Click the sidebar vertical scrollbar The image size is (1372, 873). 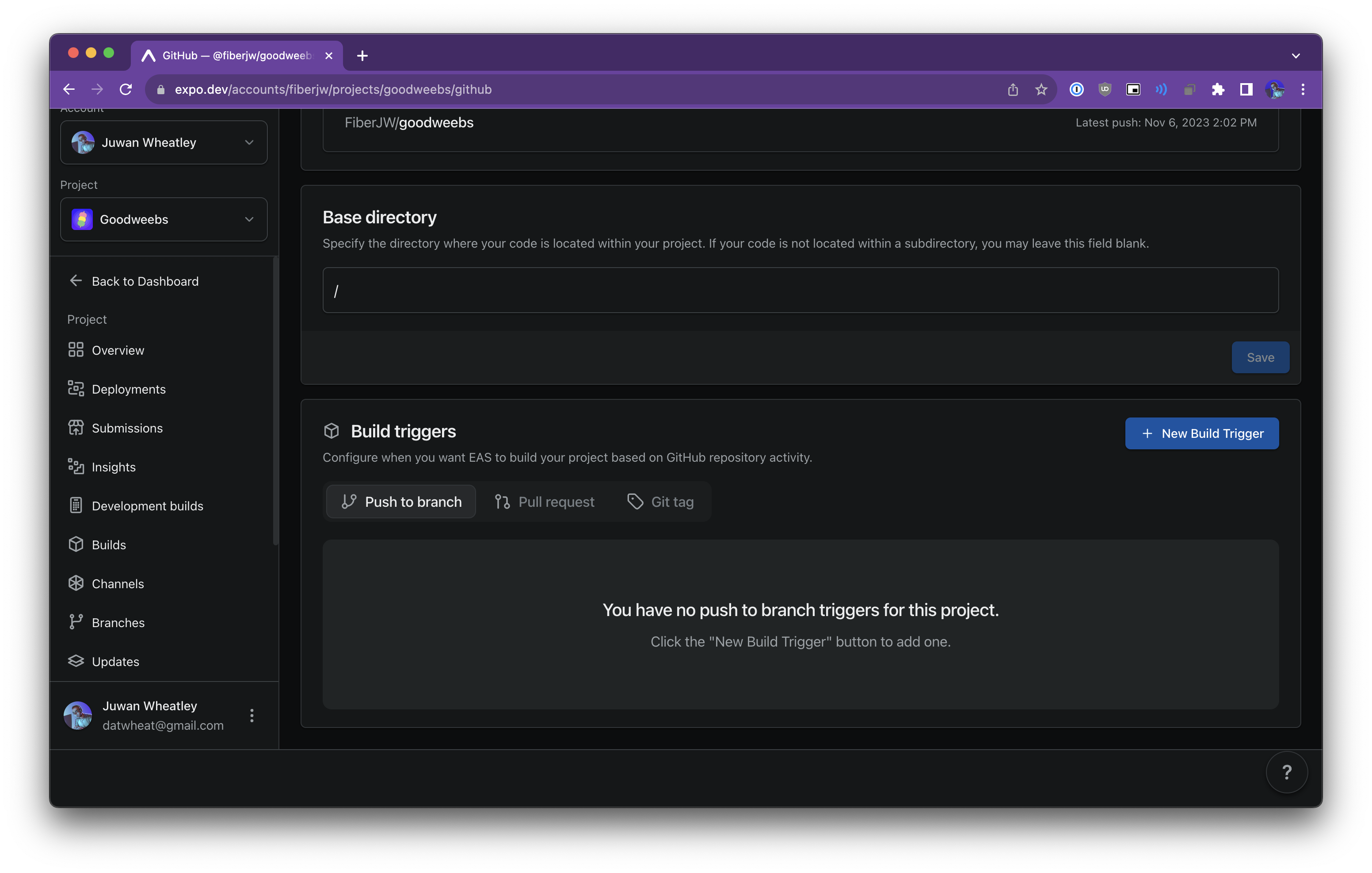pos(276,401)
